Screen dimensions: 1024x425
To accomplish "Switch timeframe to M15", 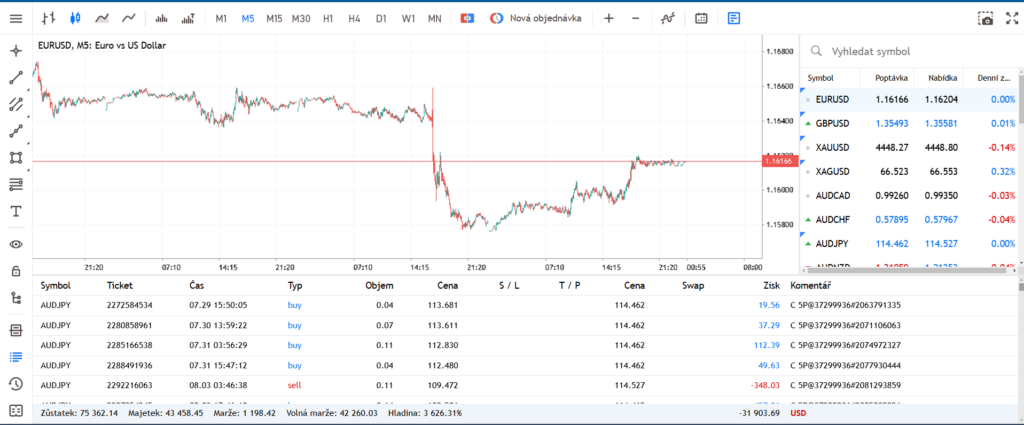I will 274,19.
